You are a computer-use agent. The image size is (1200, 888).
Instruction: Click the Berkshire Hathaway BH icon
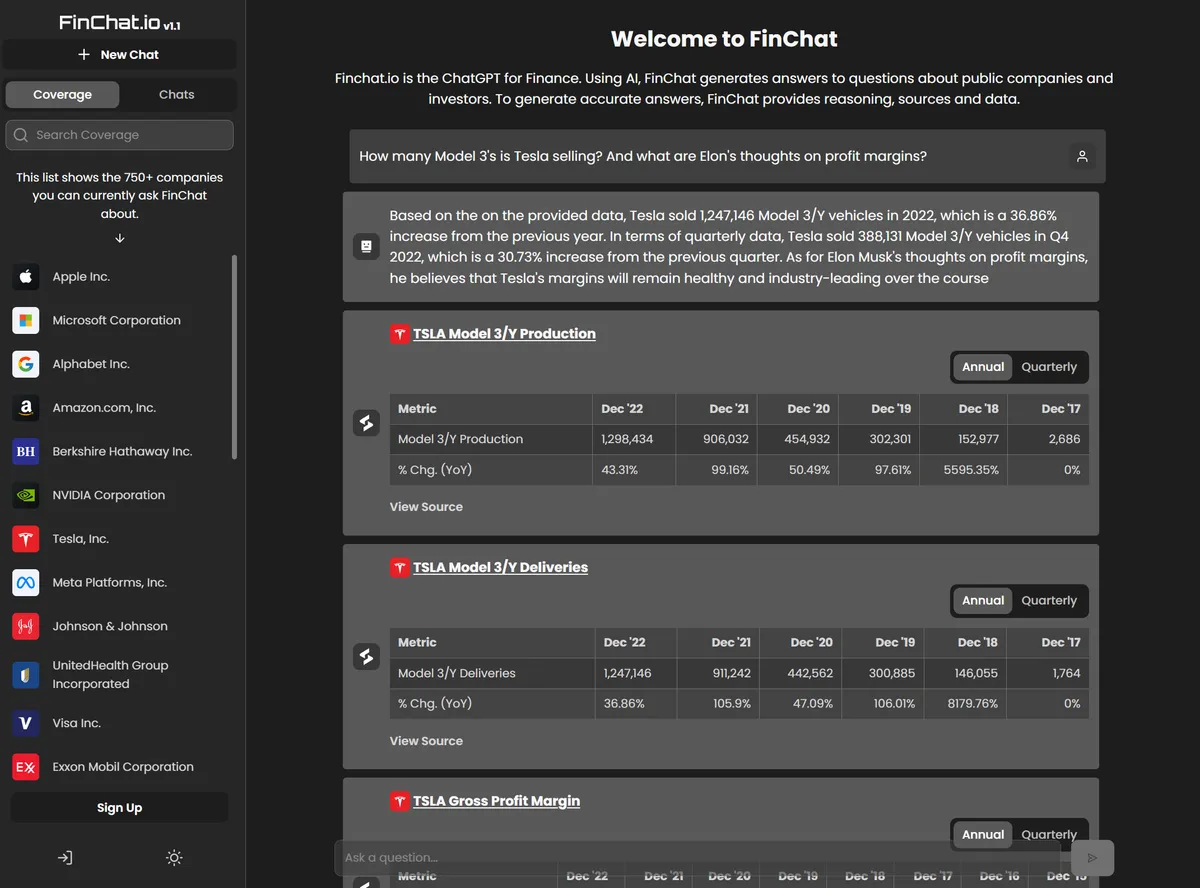[26, 452]
